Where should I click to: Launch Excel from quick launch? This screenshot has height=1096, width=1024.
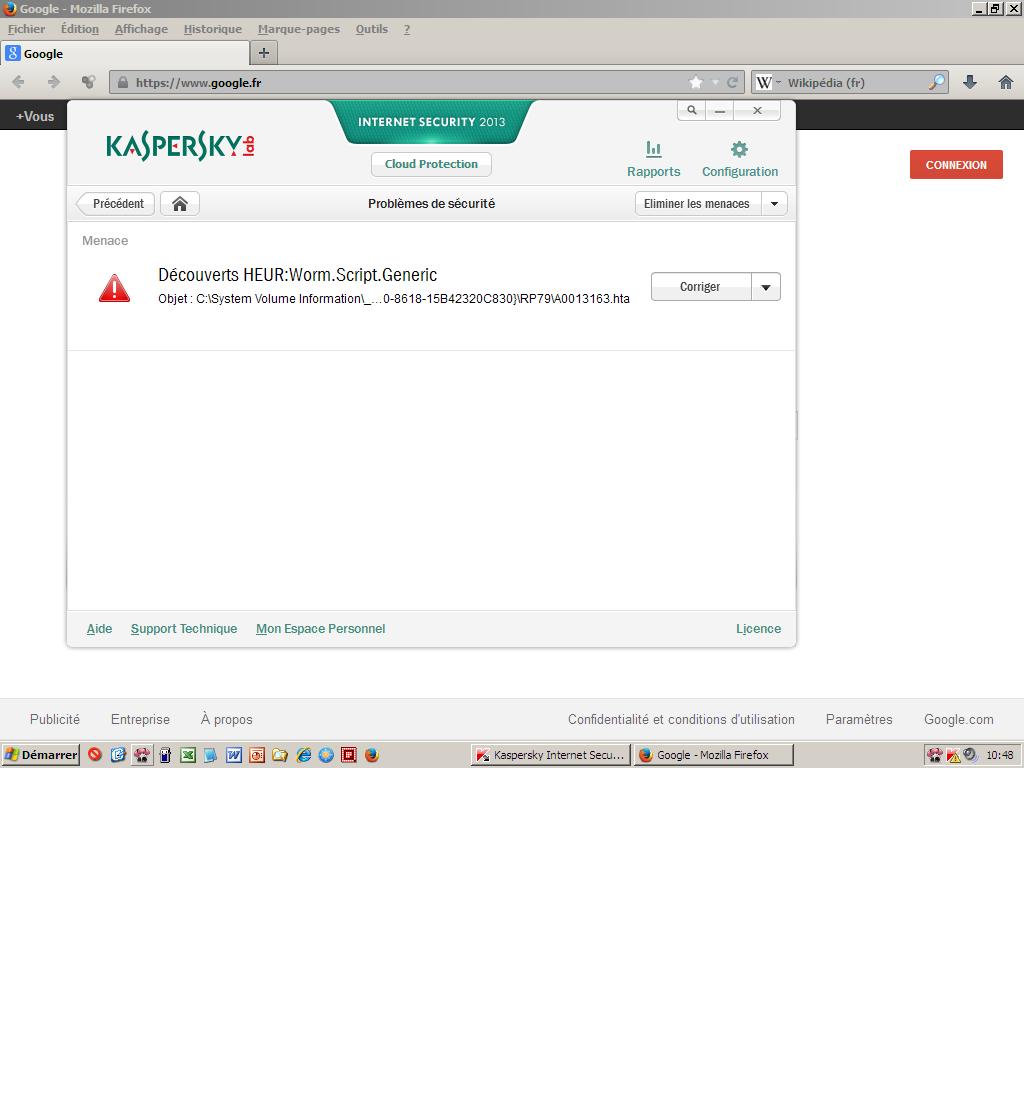(188, 755)
